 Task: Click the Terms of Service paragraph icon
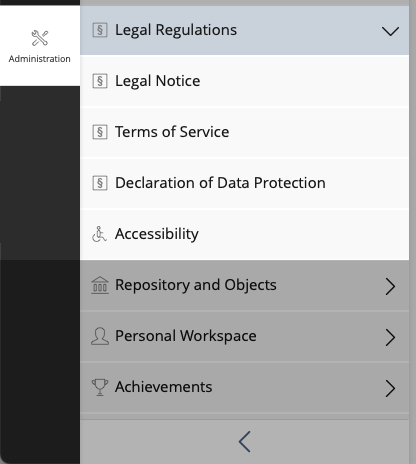point(100,132)
